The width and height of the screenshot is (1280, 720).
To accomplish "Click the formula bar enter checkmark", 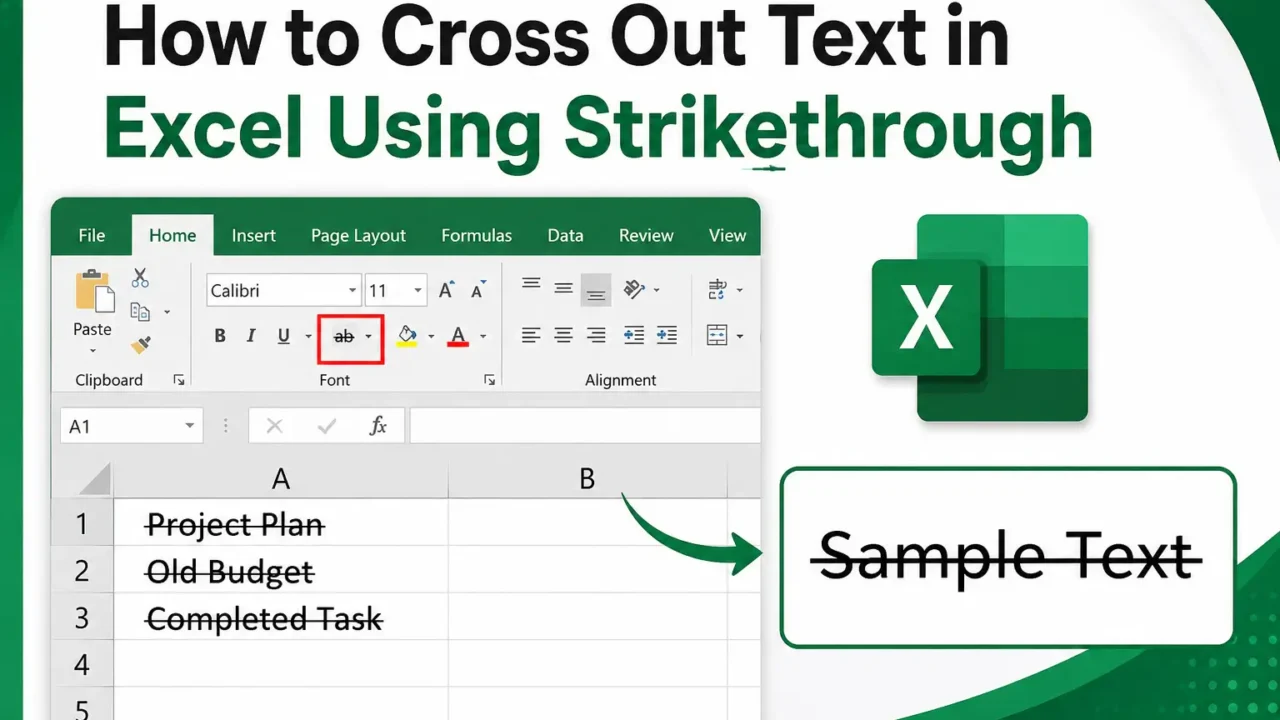I will click(327, 427).
